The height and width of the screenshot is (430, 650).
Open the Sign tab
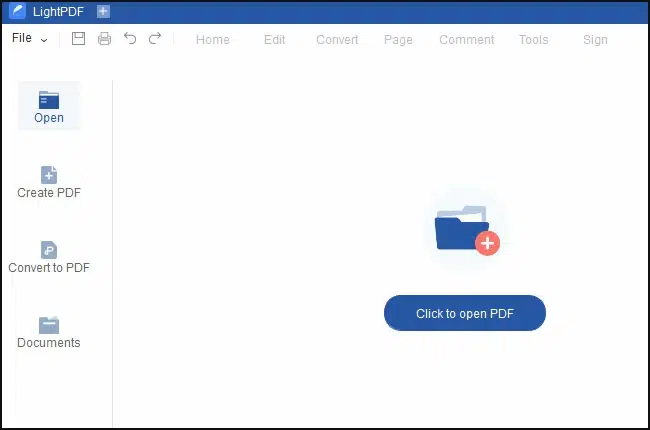tap(595, 40)
